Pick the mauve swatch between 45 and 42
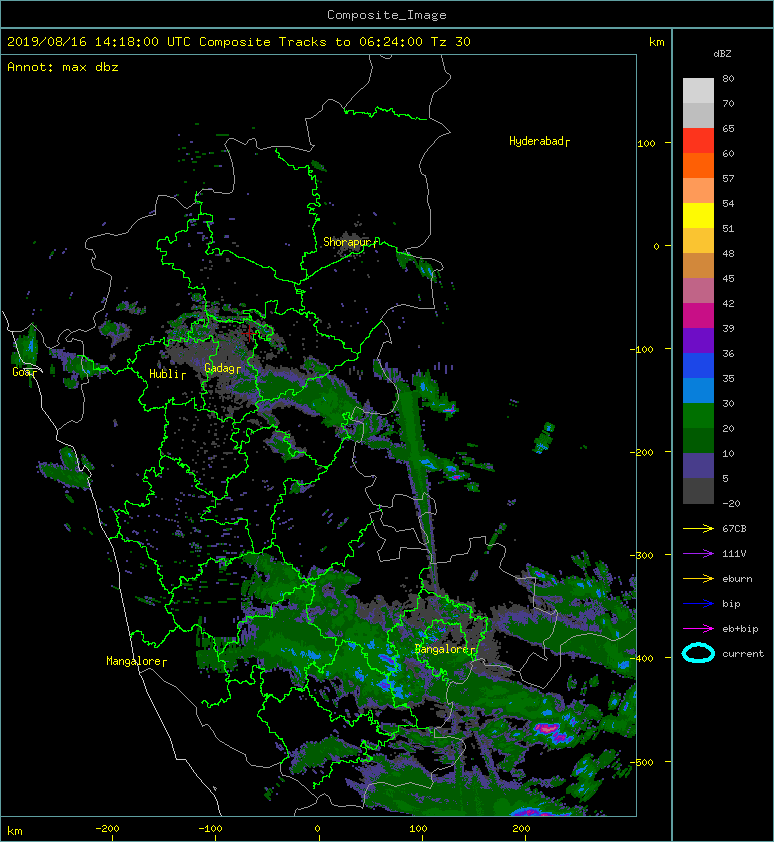This screenshot has height=842, width=774. tap(698, 291)
